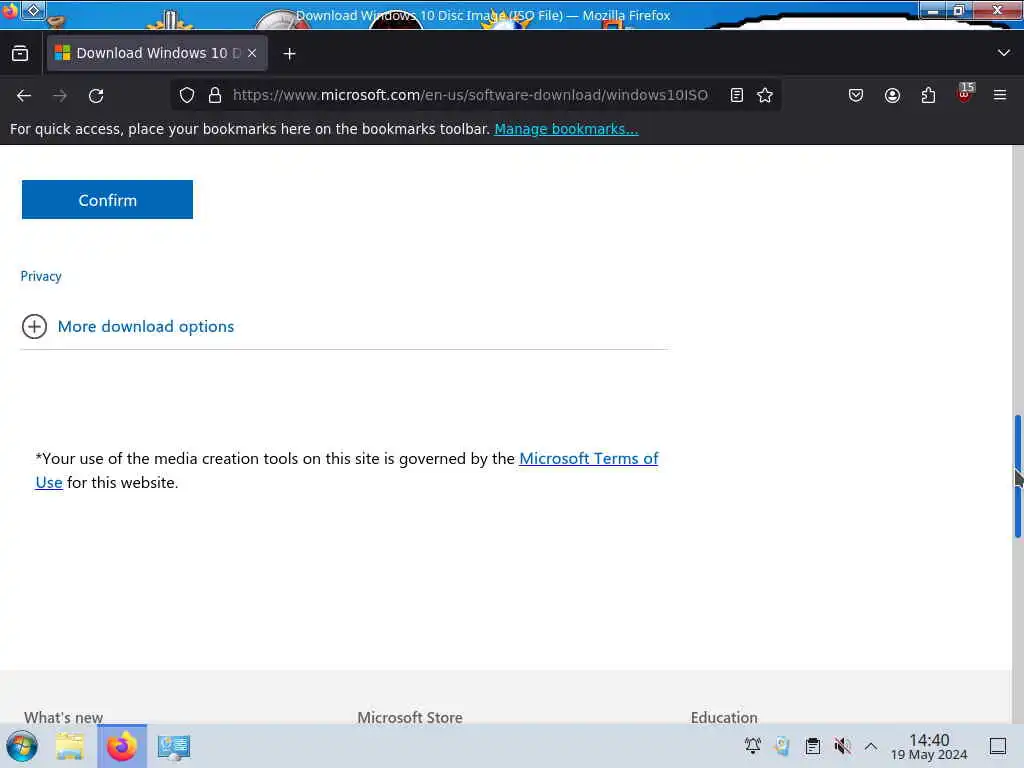Open Firefox hamburger application menu
1024x768 pixels.
click(1000, 95)
